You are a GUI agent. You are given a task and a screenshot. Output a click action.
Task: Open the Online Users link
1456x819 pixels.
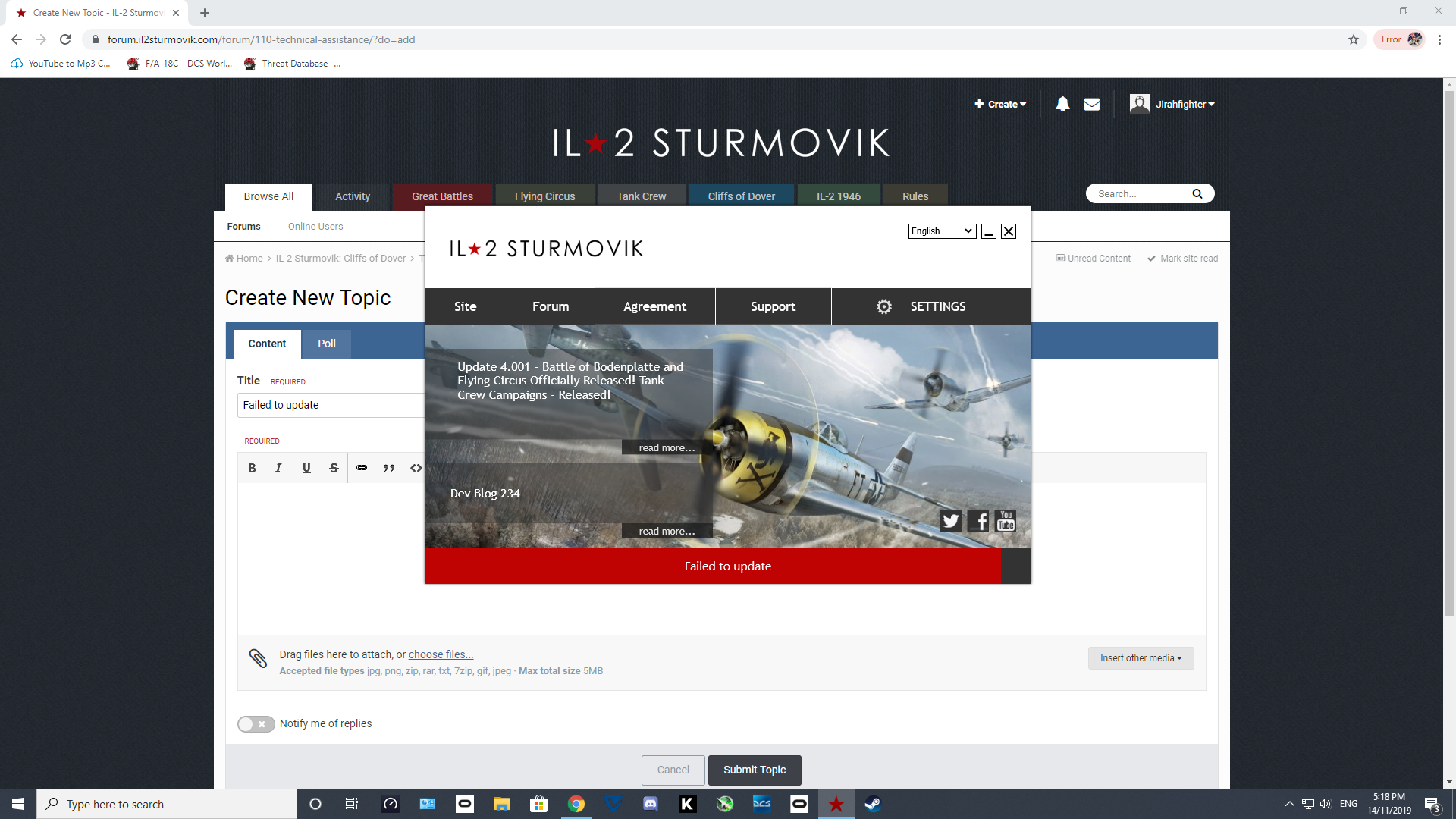(x=315, y=227)
